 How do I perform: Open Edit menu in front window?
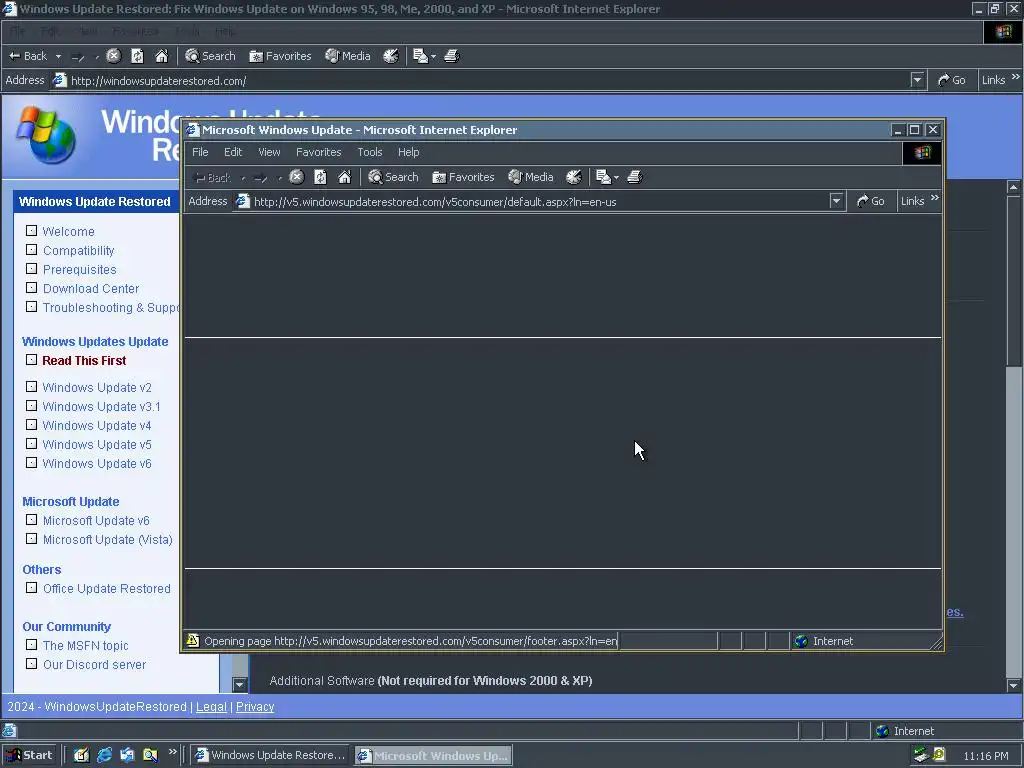point(233,152)
